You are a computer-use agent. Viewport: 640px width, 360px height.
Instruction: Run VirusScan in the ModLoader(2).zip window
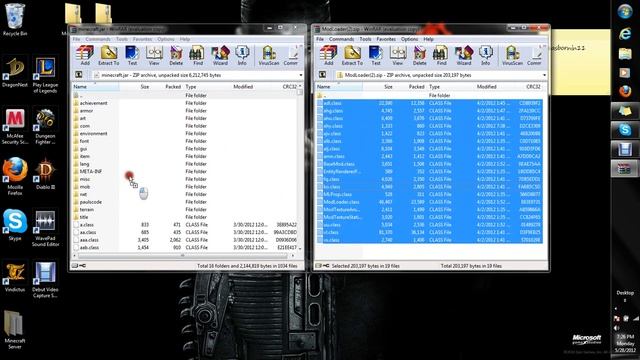coord(512,56)
